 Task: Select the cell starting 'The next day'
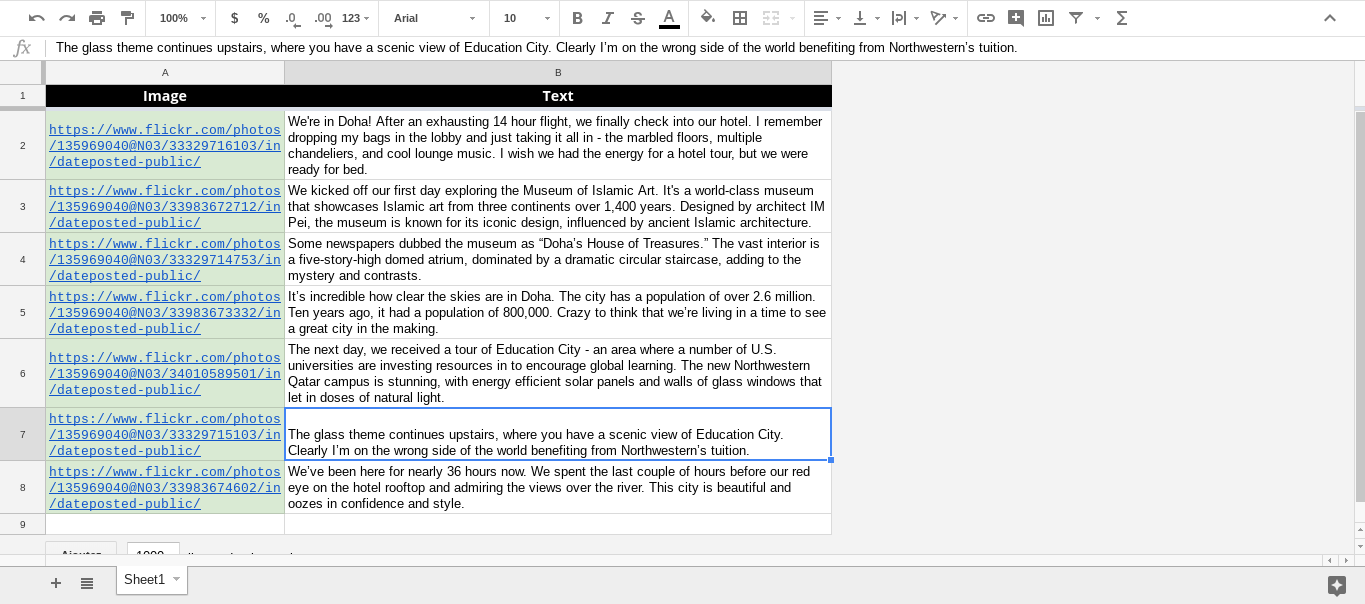pyautogui.click(x=558, y=374)
